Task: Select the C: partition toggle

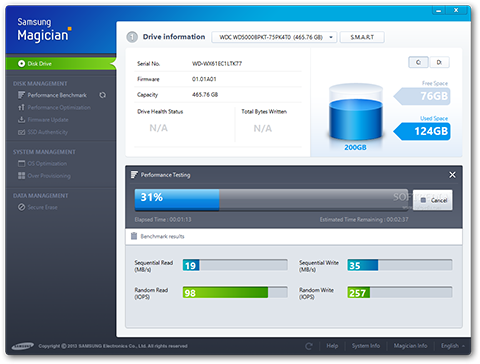Action: pos(418,62)
